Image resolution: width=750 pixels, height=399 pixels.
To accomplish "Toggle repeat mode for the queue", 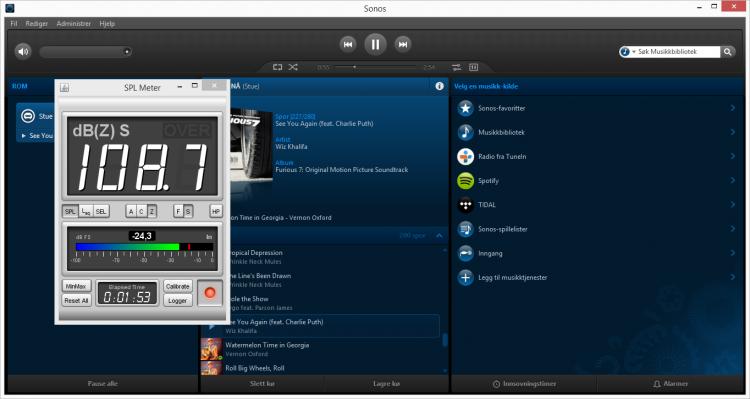I will 277,67.
